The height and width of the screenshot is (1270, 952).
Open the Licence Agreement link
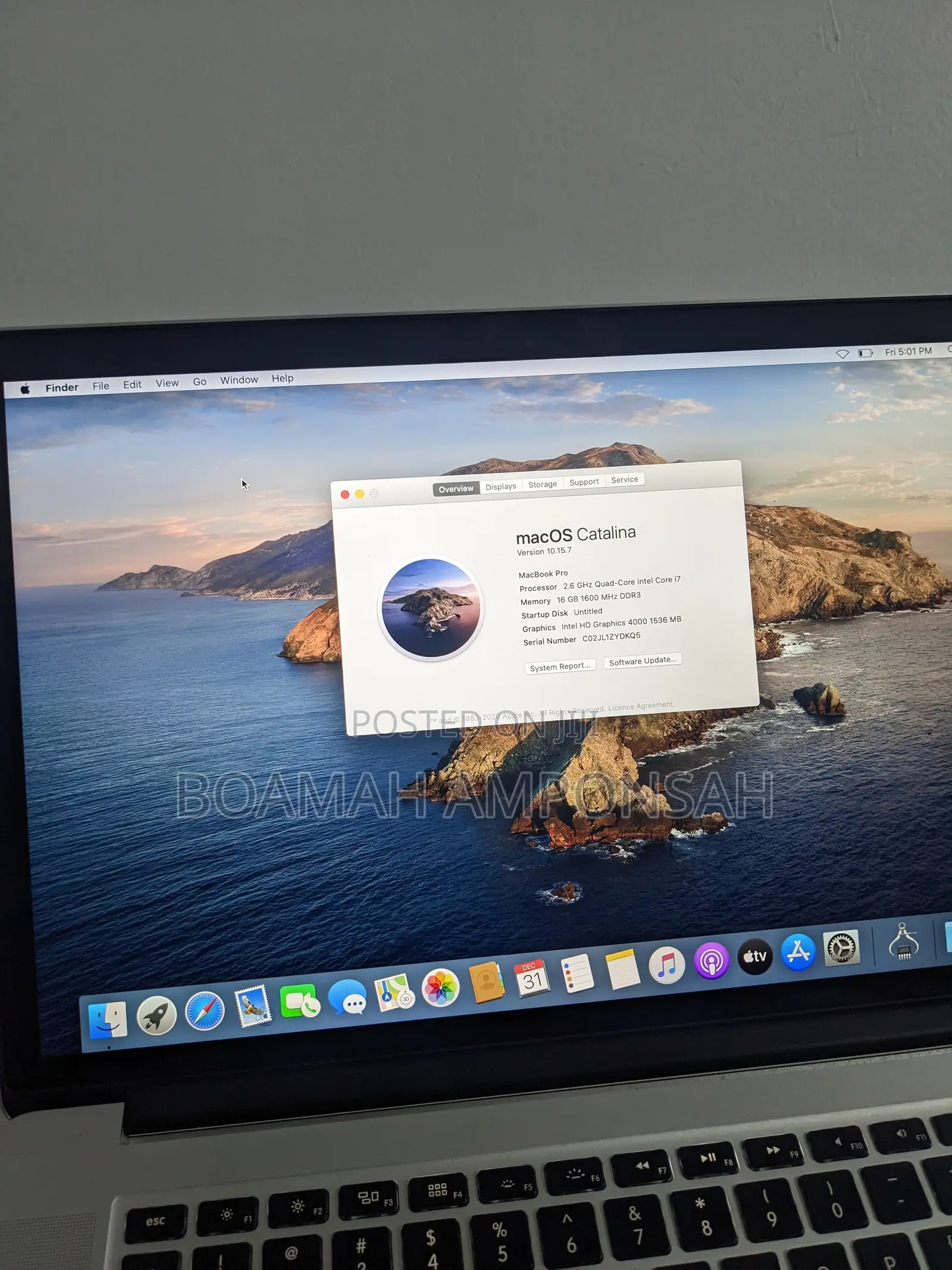(640, 706)
